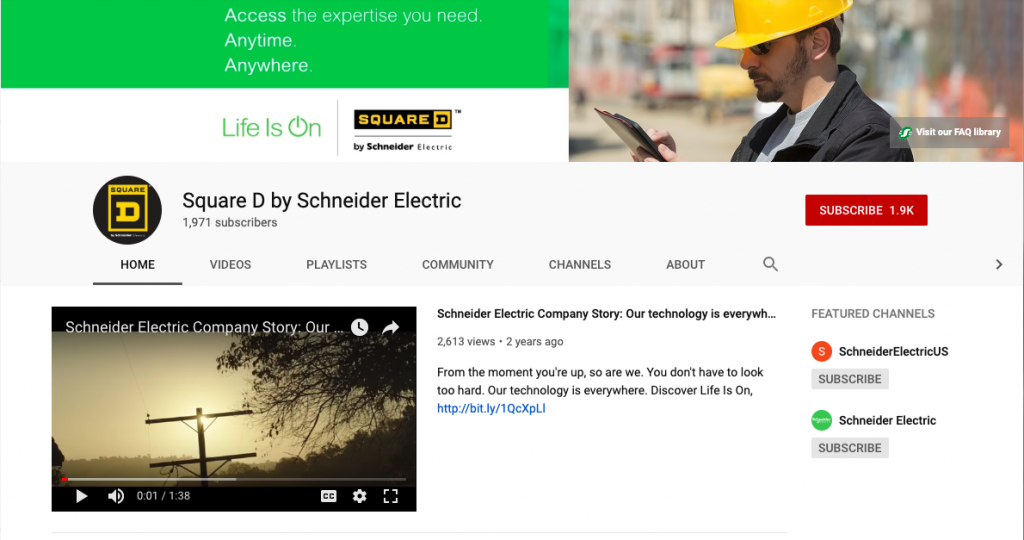Open the channel search magnifier icon
1024x540 pixels.
click(x=771, y=264)
